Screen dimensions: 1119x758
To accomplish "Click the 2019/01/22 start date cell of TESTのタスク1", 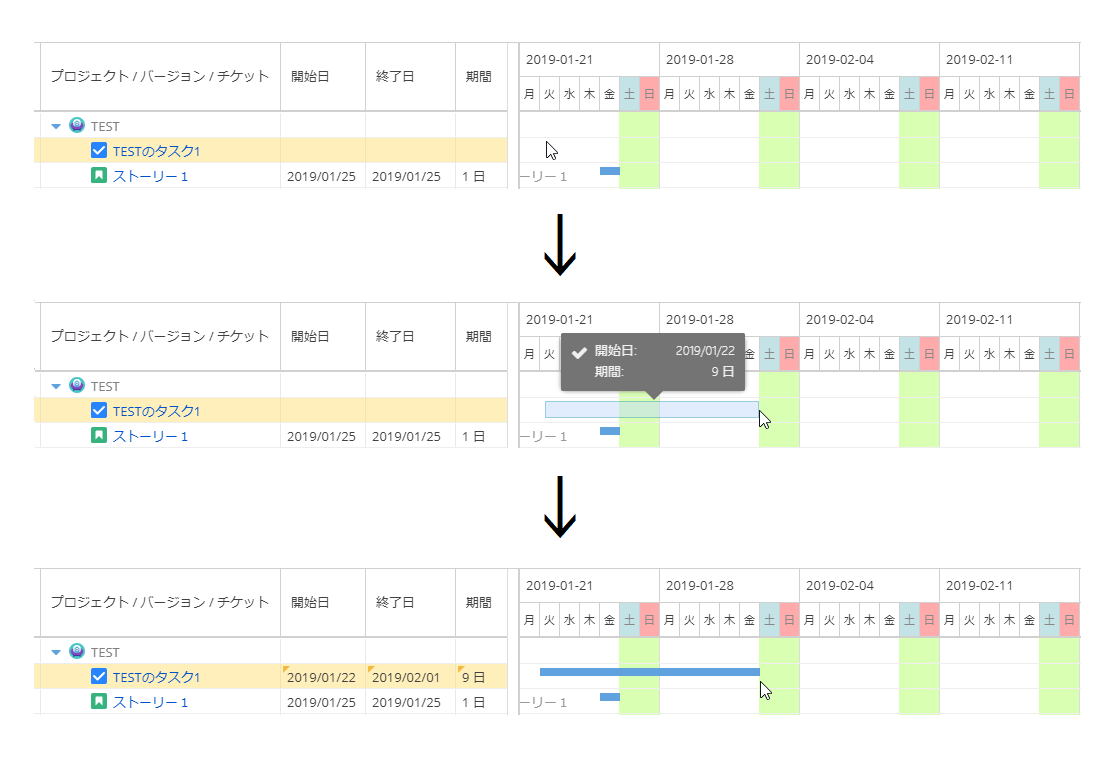I will tap(323, 677).
